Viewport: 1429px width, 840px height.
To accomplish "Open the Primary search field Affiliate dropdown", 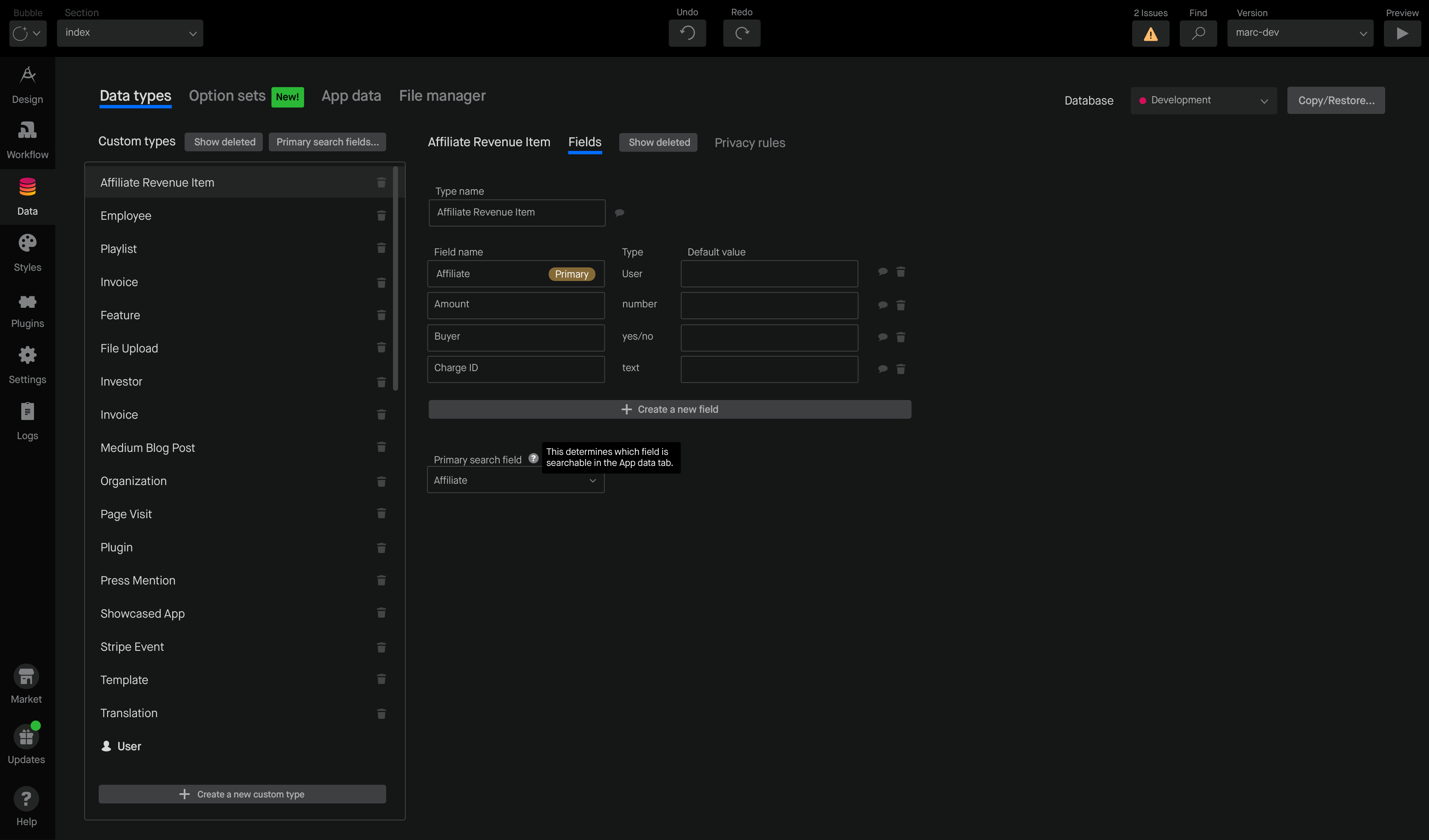I will pyautogui.click(x=515, y=480).
